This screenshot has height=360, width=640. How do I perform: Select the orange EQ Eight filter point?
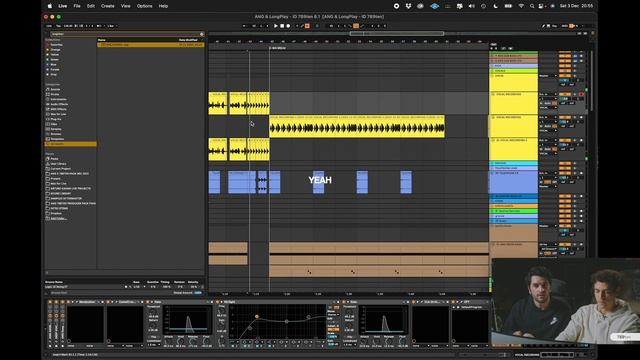[x=257, y=316]
